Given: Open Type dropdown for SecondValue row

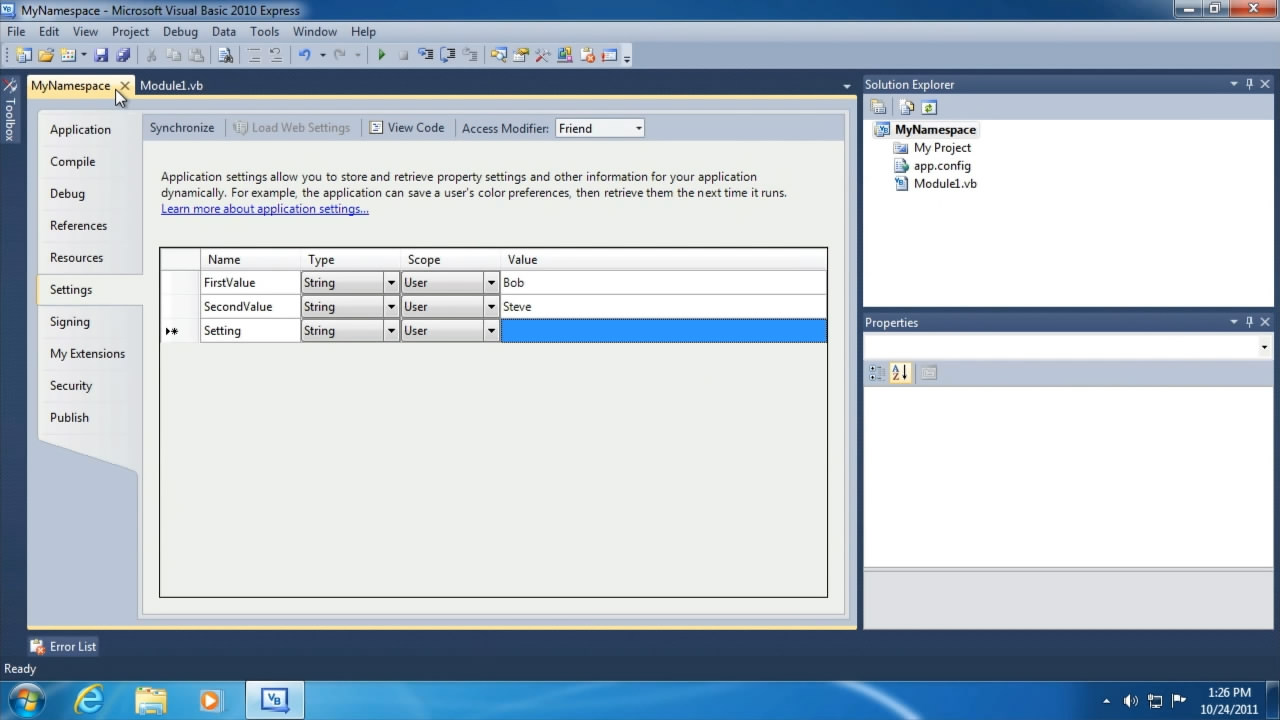Looking at the screenshot, I should (x=391, y=307).
